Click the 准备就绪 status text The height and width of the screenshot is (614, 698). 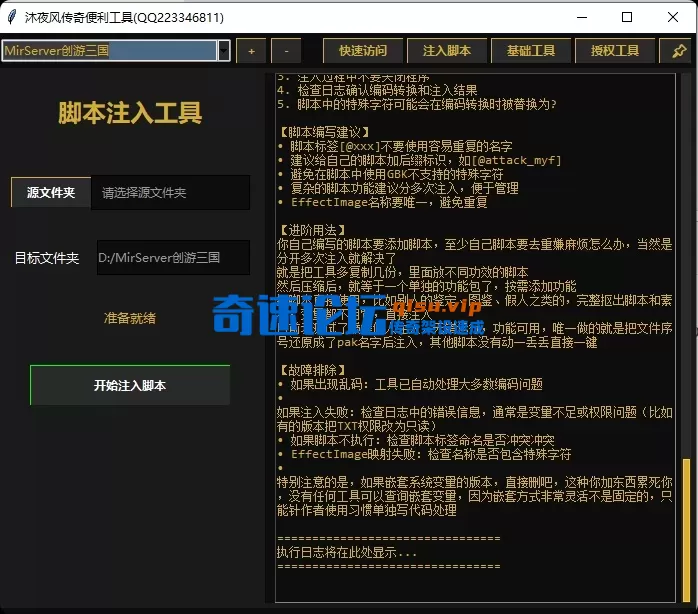click(x=130, y=318)
